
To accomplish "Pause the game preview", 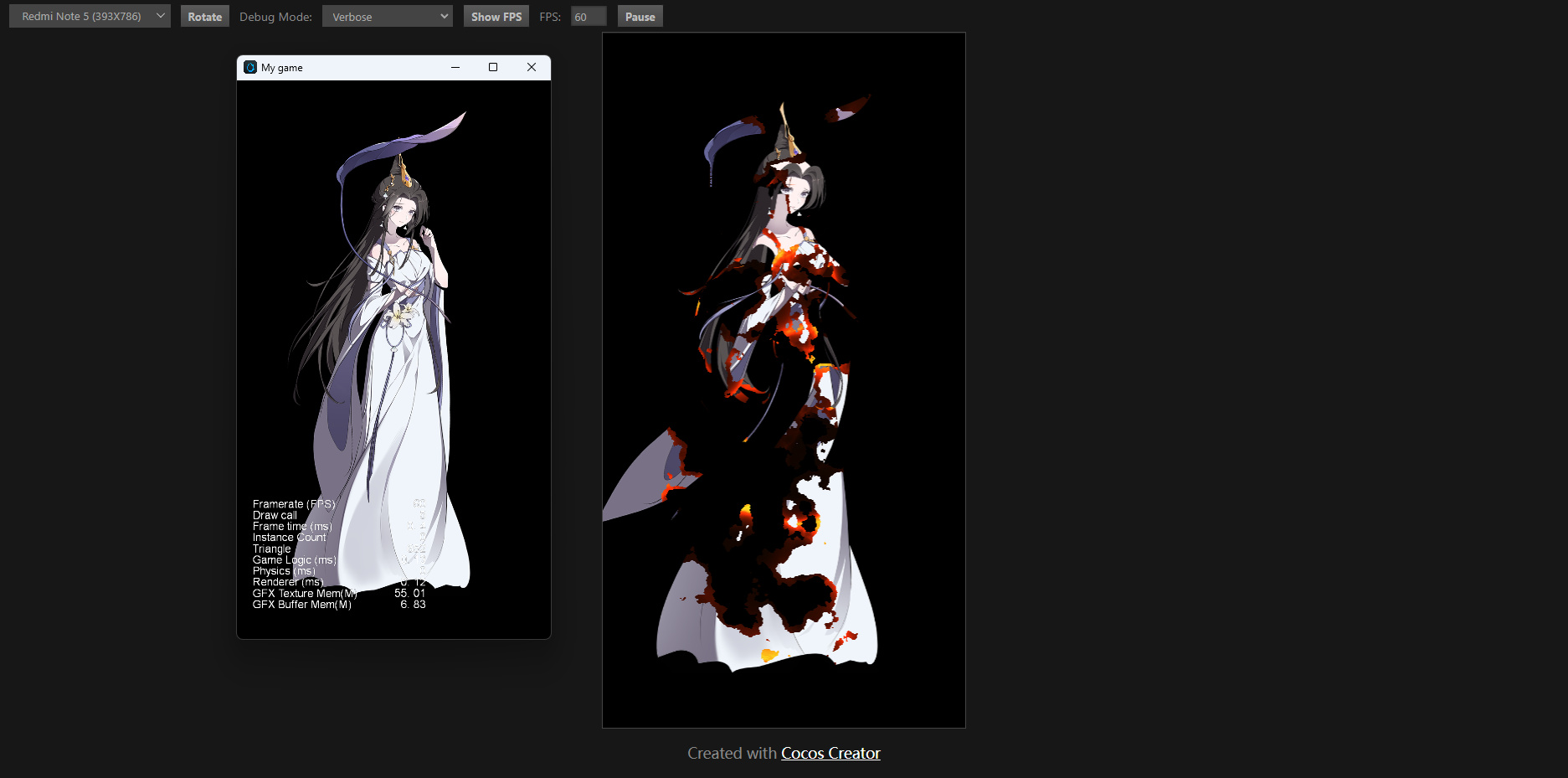I will [640, 16].
